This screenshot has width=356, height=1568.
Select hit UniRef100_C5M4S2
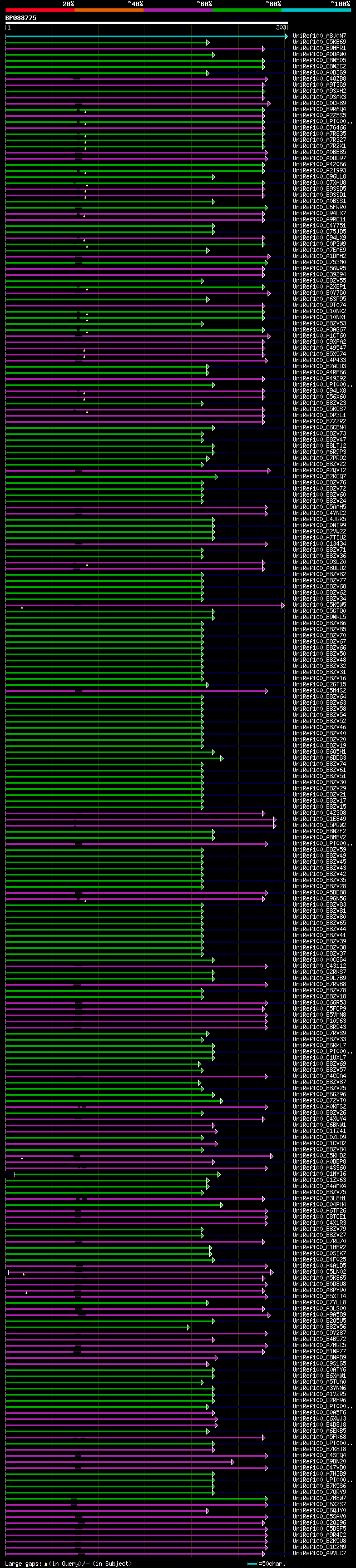click(319, 691)
